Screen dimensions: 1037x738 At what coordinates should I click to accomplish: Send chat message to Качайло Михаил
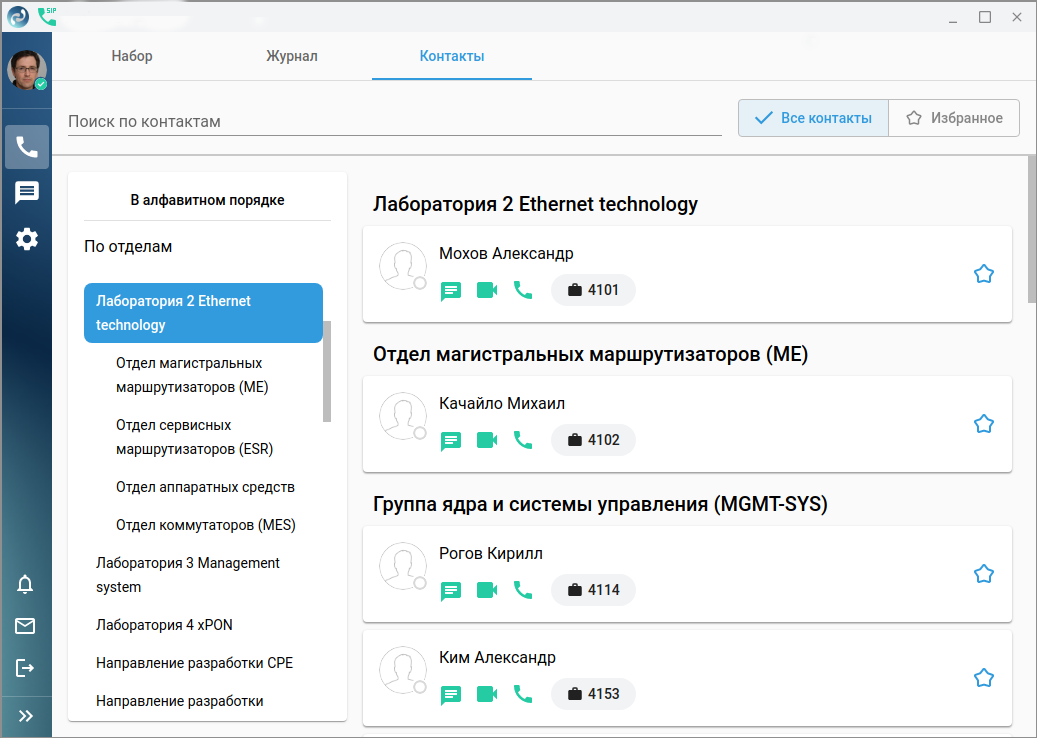pos(451,440)
